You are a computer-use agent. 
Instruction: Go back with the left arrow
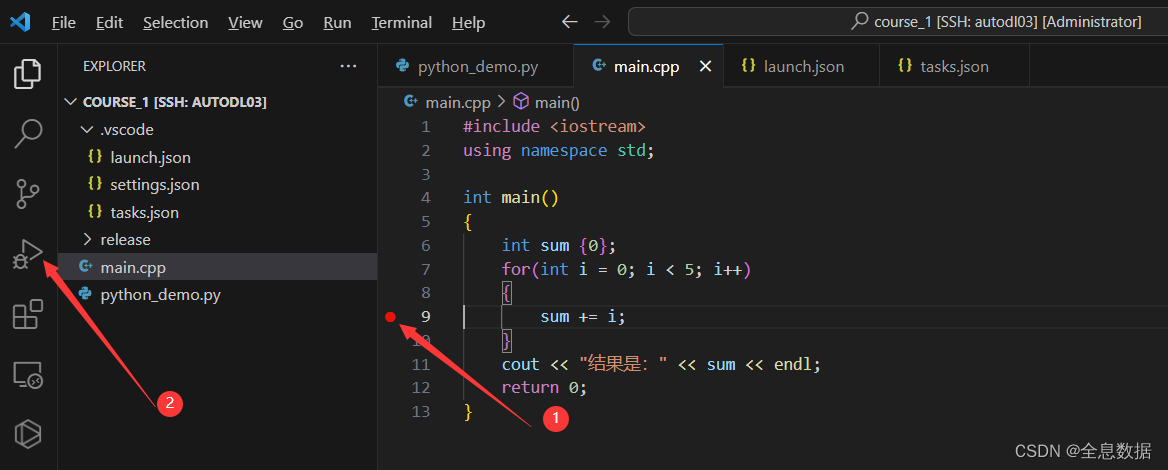[570, 22]
